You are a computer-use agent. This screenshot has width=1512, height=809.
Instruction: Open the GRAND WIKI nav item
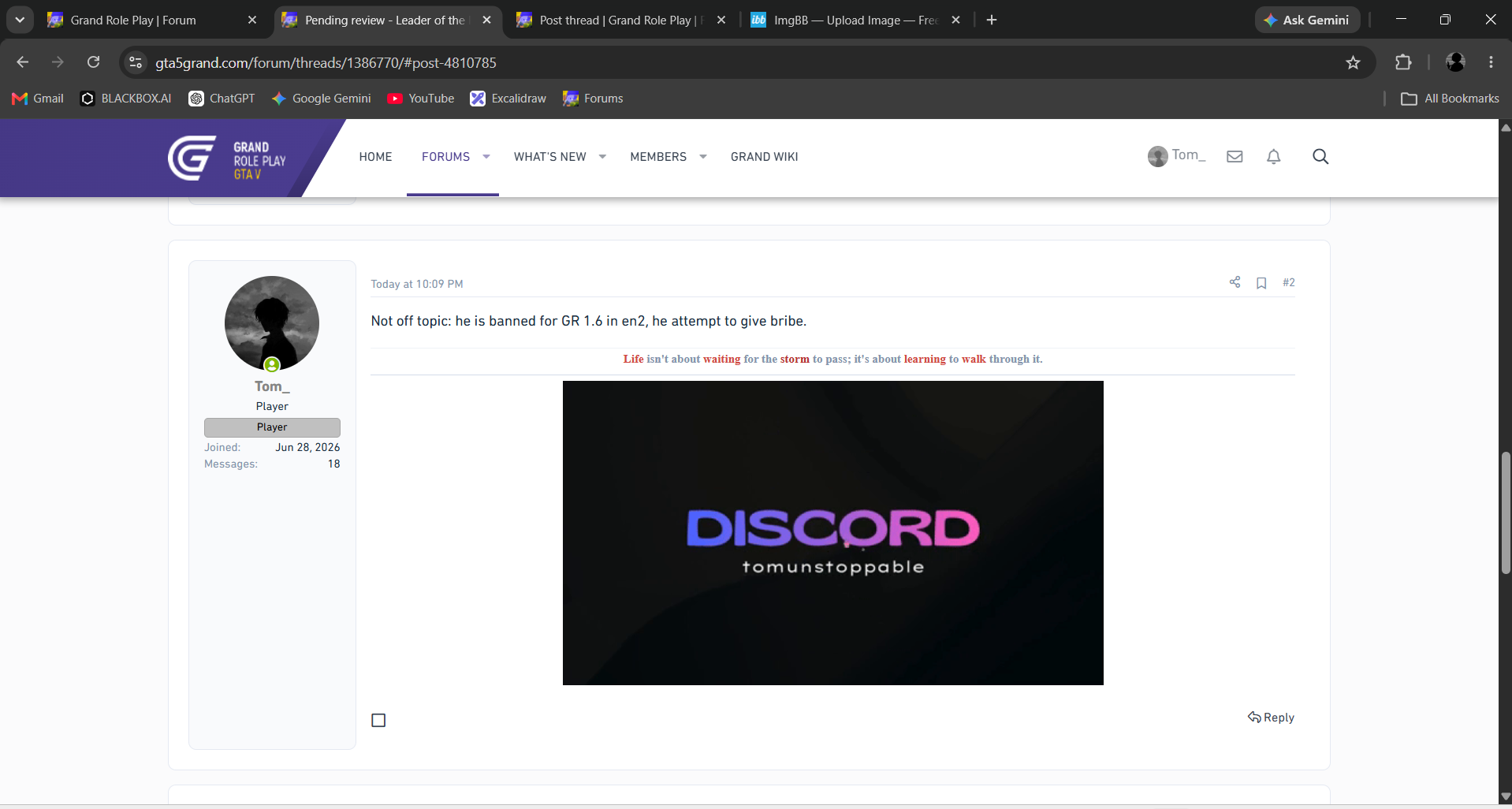point(765,157)
